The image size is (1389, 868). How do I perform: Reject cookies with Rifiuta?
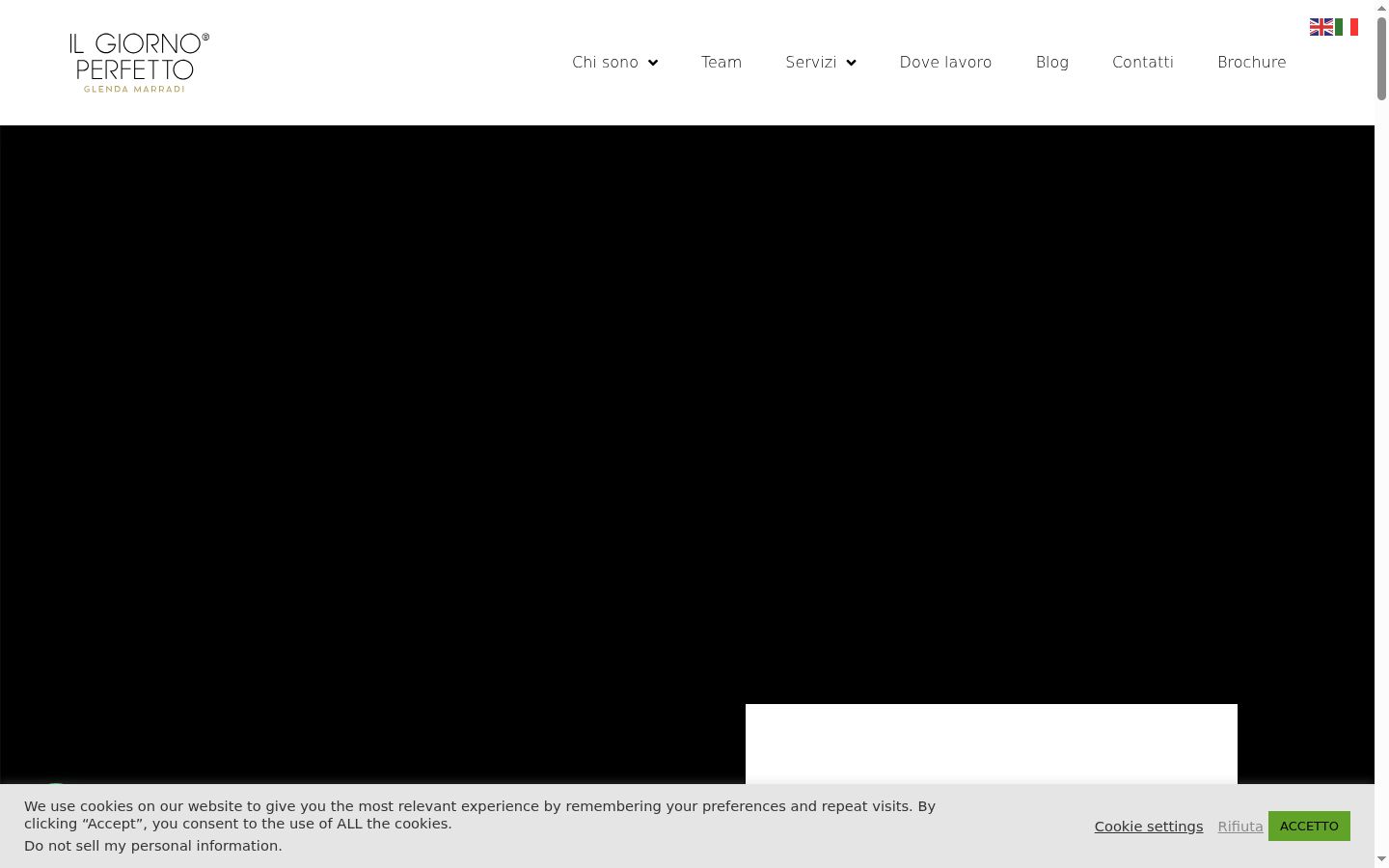pos(1240,827)
